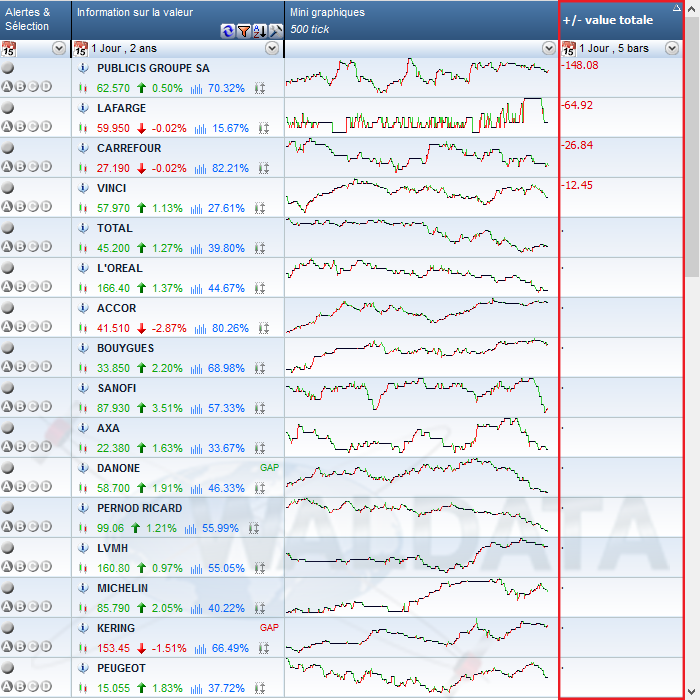Open the '1 Jour , 2 ans' dropdown
Viewport: 700px width, 700px height.
point(272,48)
